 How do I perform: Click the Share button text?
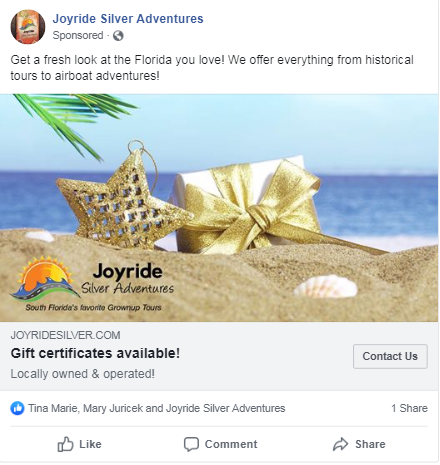click(x=370, y=444)
